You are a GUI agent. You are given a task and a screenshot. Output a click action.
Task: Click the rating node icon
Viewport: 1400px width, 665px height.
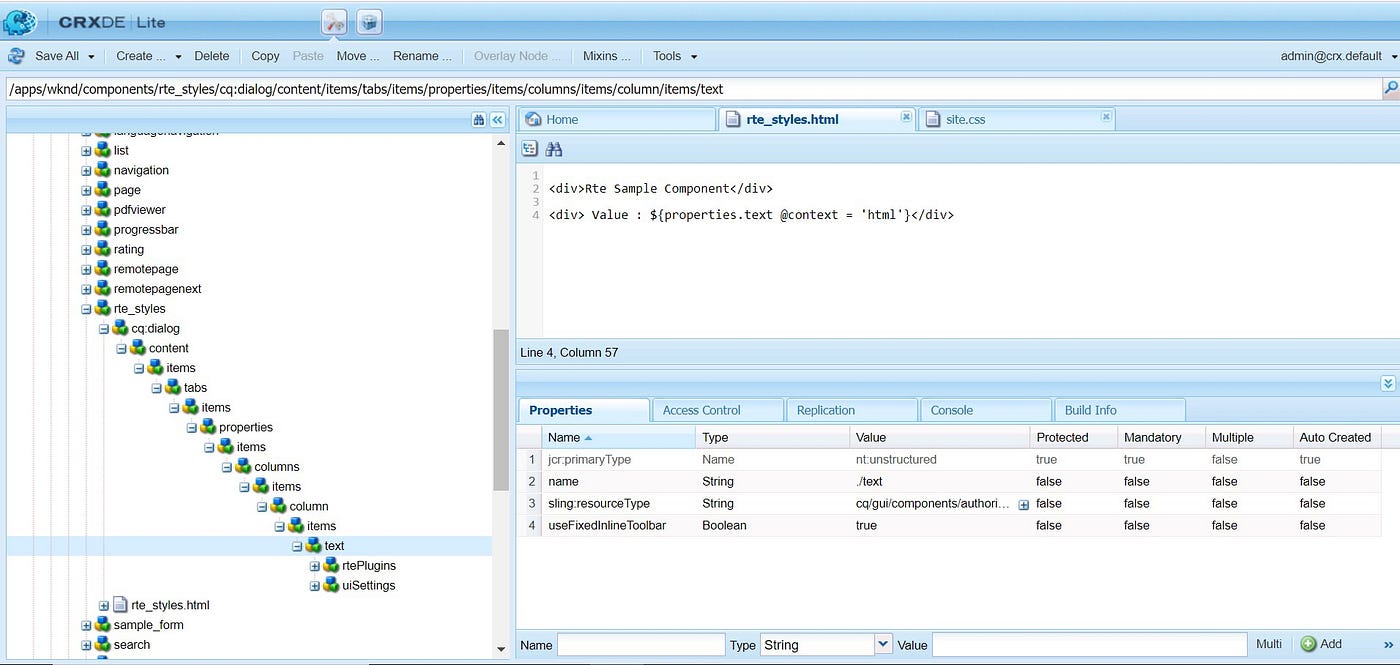tap(103, 249)
